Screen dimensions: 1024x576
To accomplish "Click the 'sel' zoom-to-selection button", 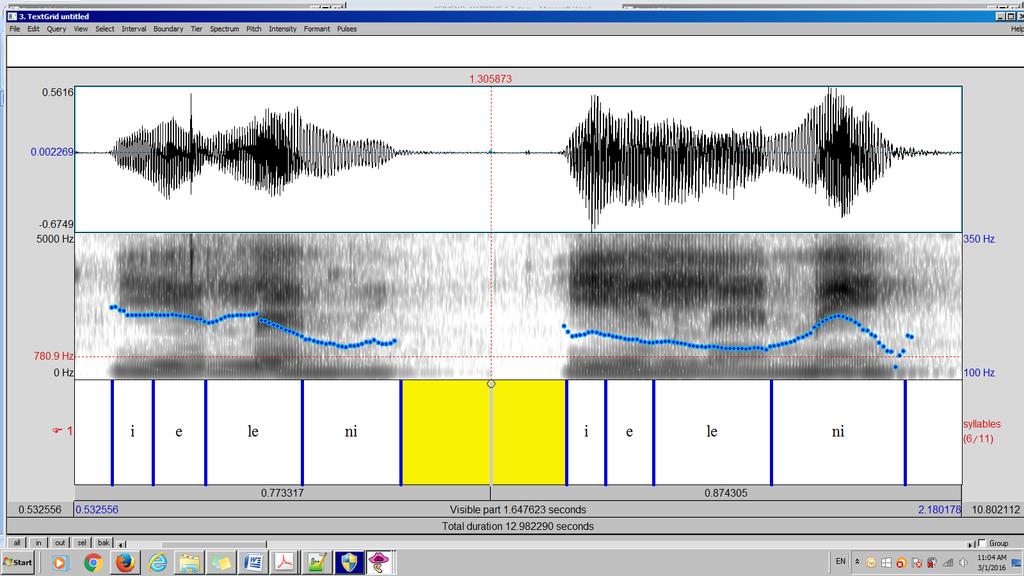I will [82, 543].
